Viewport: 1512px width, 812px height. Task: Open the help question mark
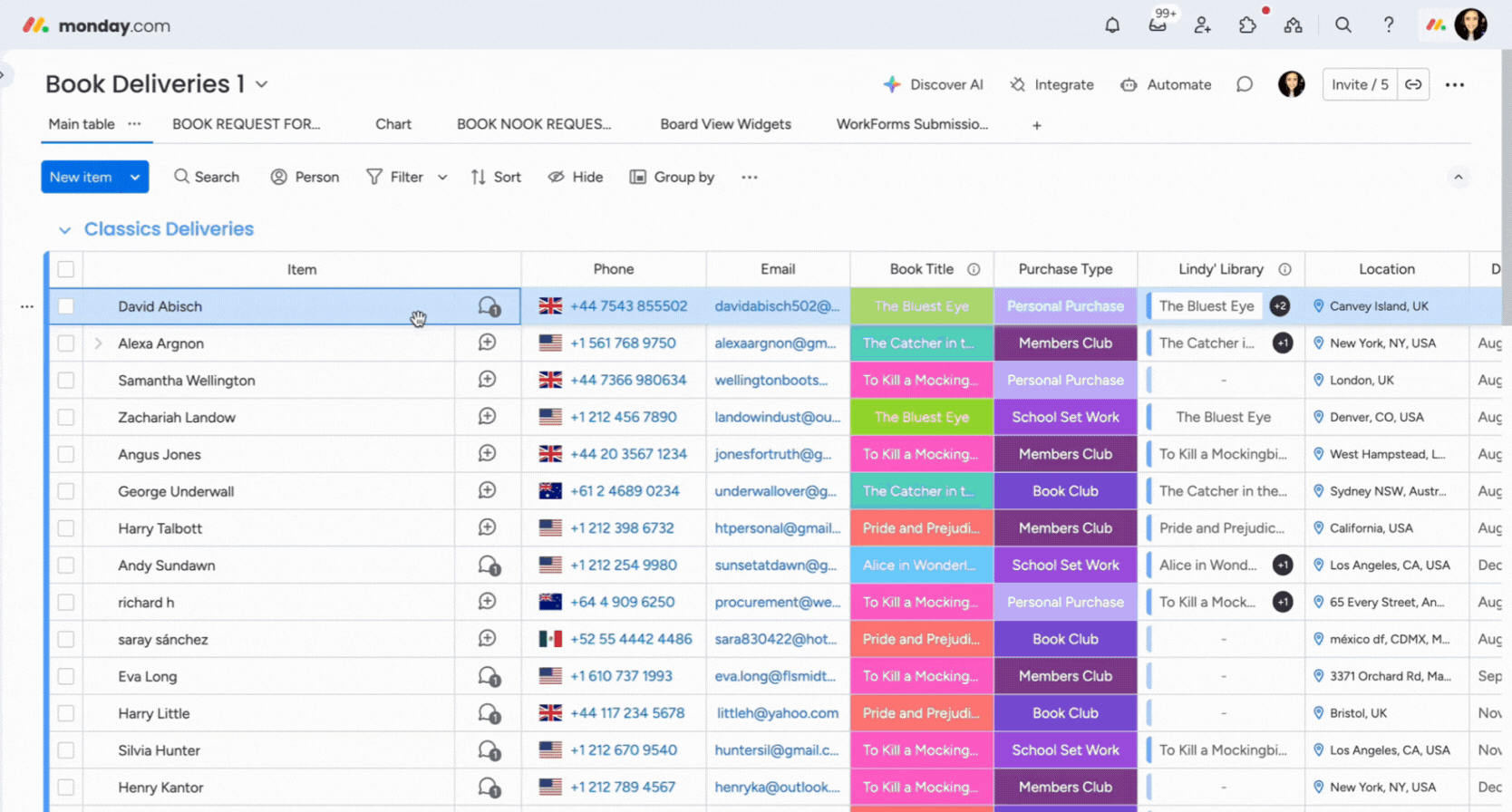pyautogui.click(x=1389, y=25)
